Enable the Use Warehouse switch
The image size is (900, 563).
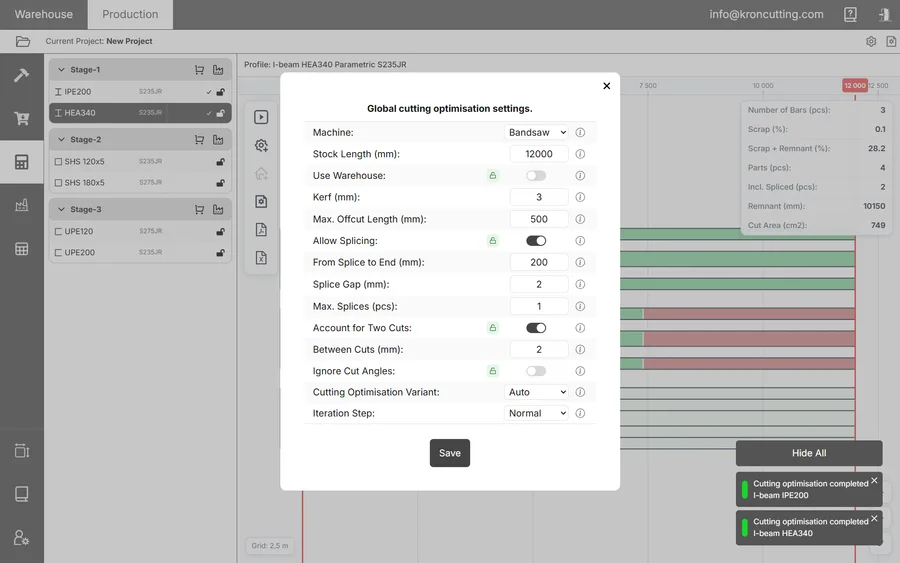(536, 176)
